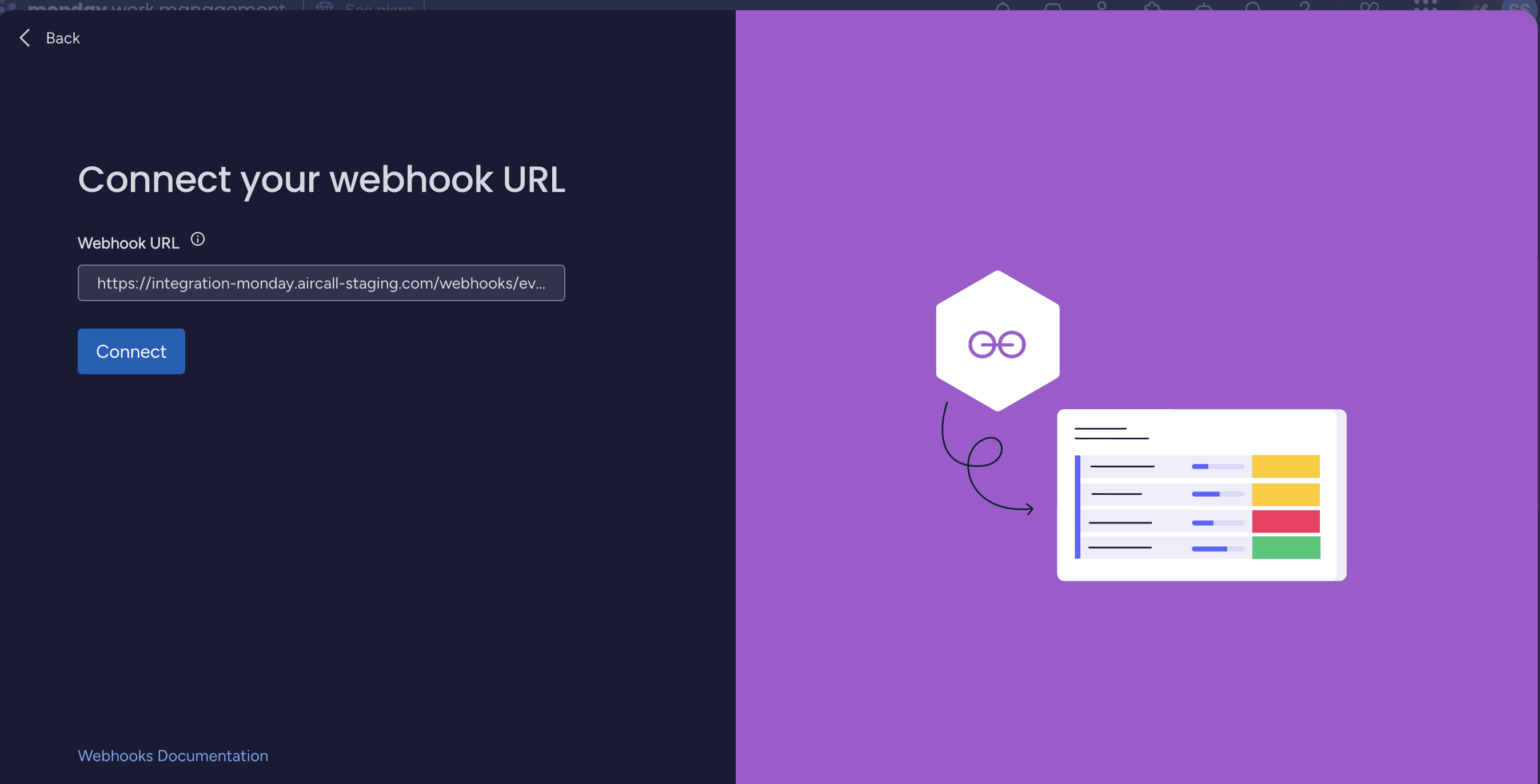Open the apps marketplace icon
Image resolution: width=1540 pixels, height=784 pixels.
pyautogui.click(x=1152, y=9)
